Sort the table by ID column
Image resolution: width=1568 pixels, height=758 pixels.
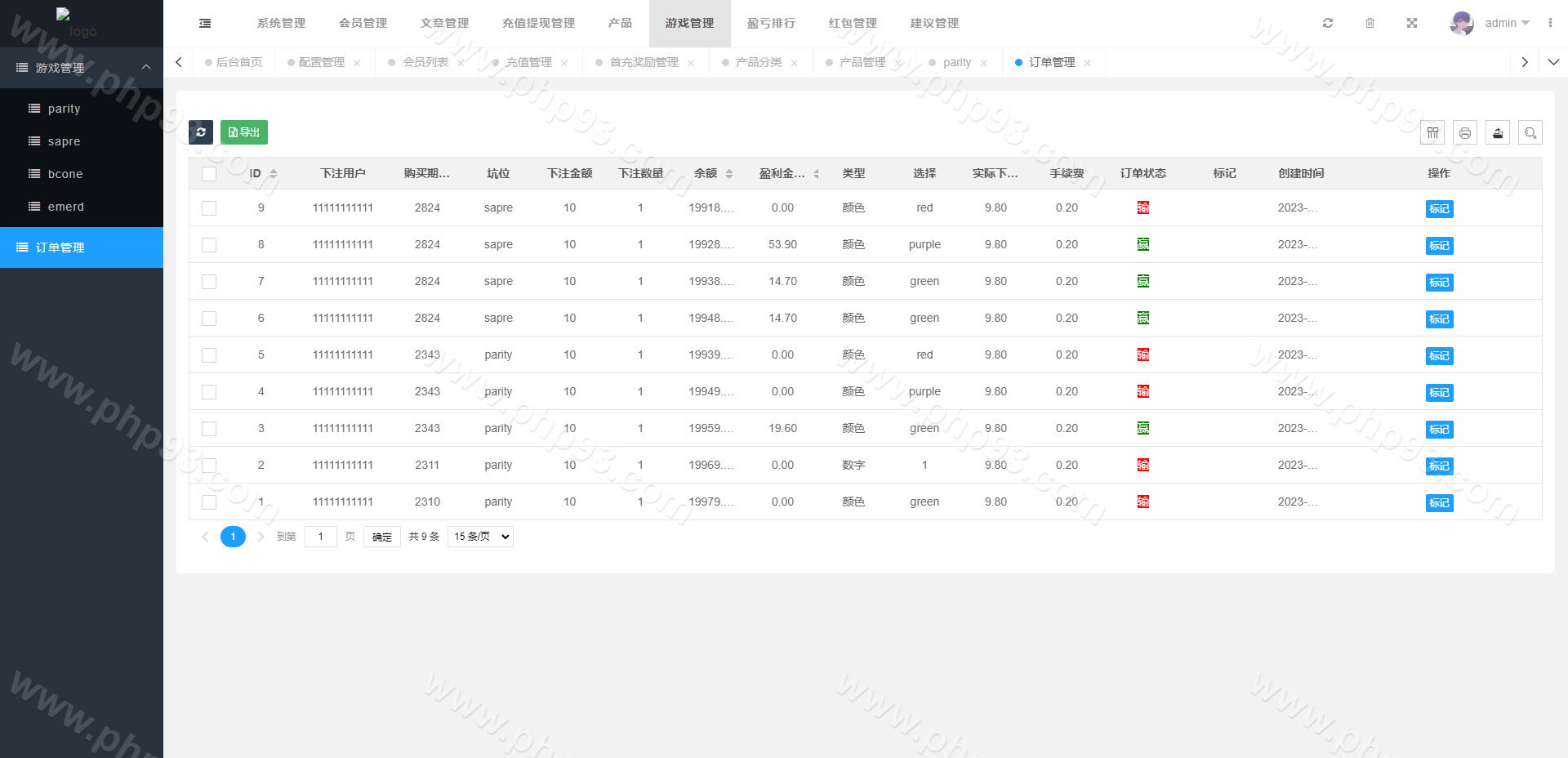(273, 174)
